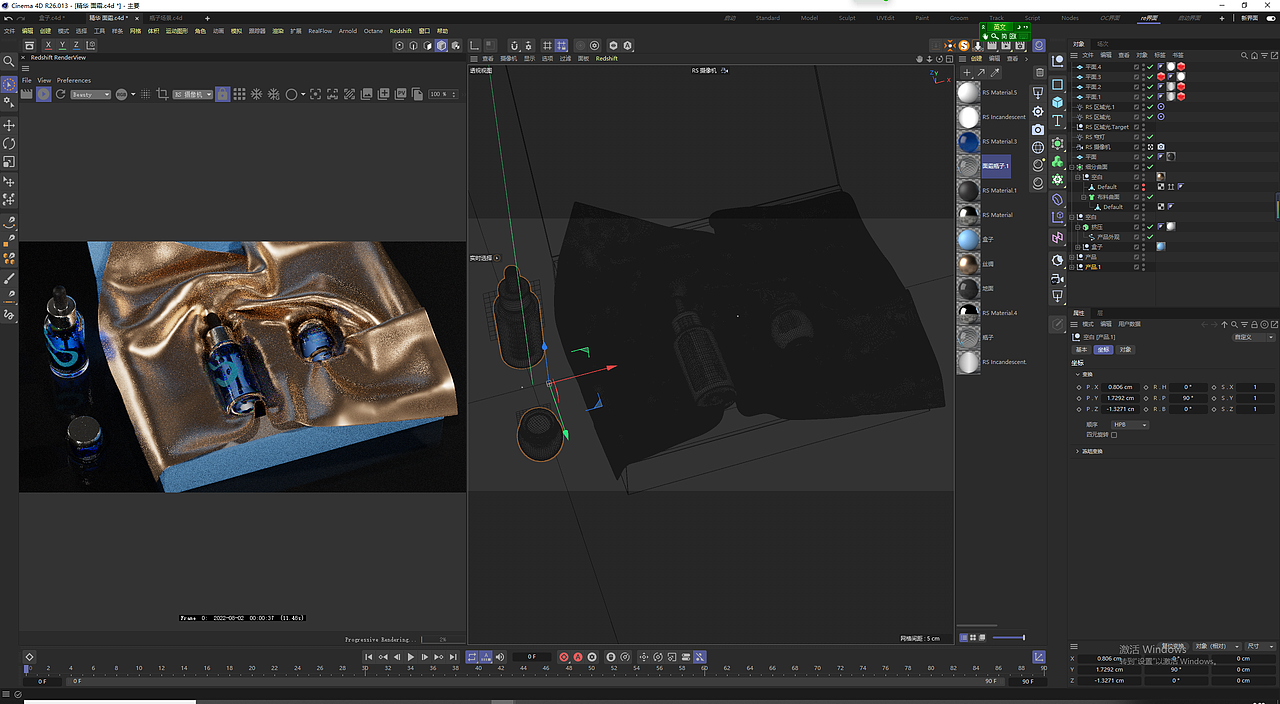Add a Cube primitive from object palette

[1057, 102]
